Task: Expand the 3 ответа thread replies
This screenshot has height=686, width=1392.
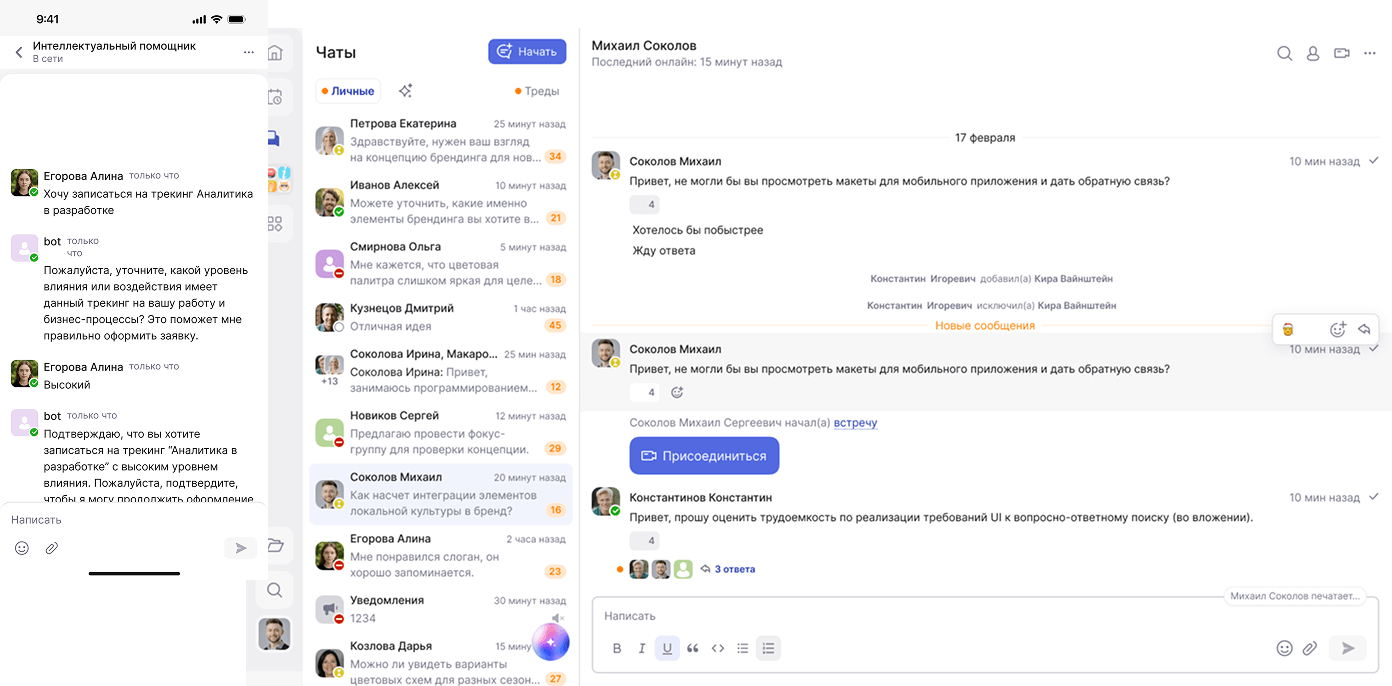Action: pyautogui.click(x=735, y=569)
